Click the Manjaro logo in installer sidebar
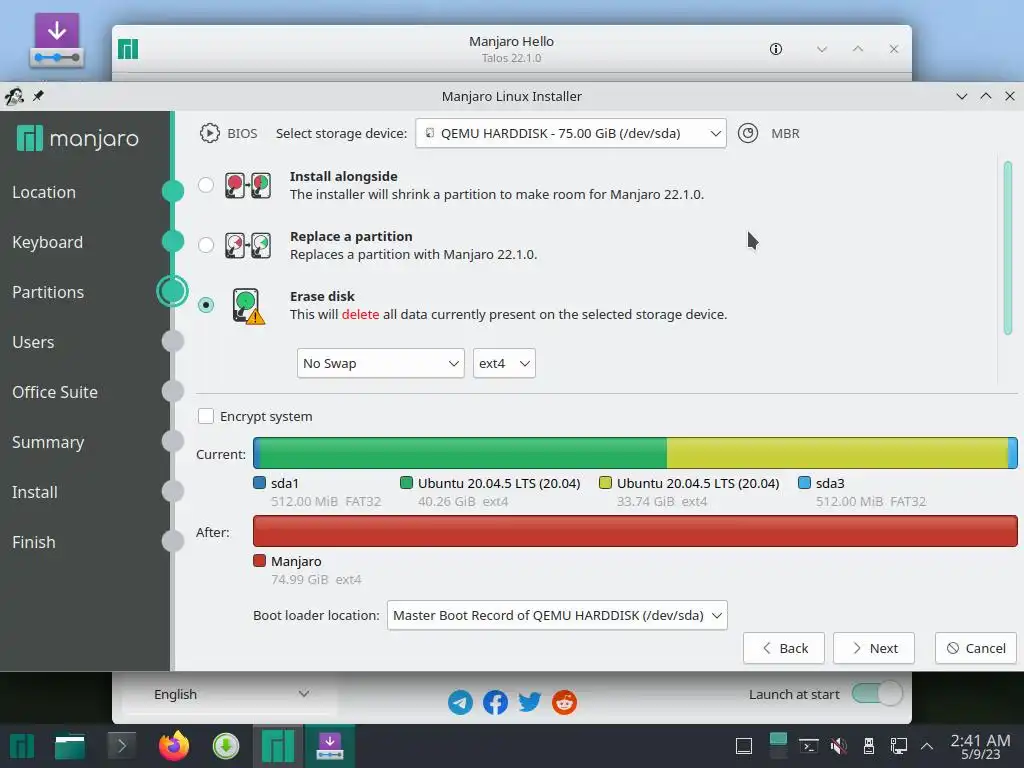 pyautogui.click(x=78, y=138)
